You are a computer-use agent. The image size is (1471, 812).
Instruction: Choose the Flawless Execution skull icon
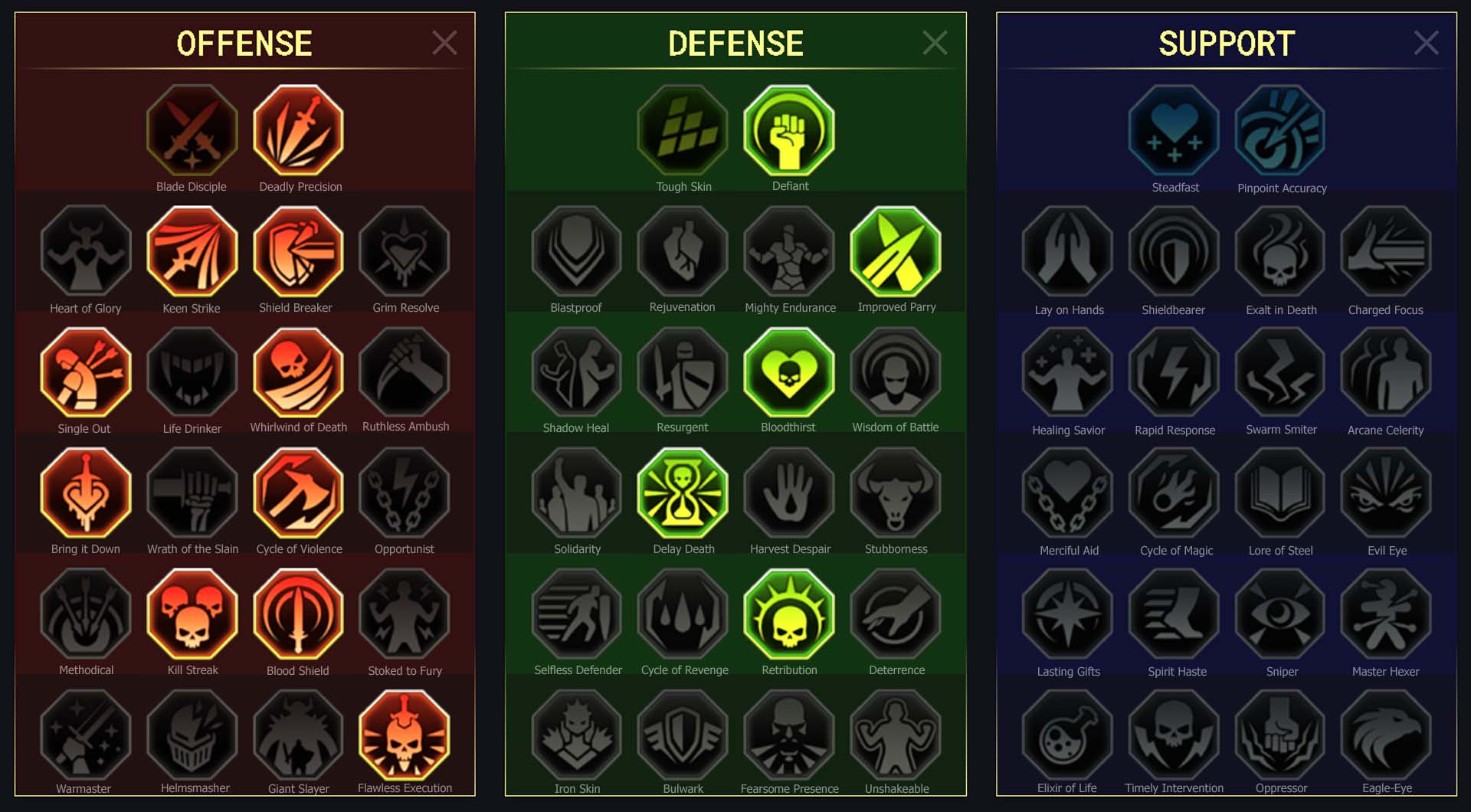405,735
